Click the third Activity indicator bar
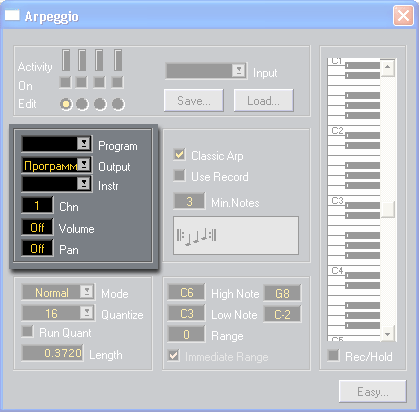Screen dimensions: 419x412 (x=99, y=60)
